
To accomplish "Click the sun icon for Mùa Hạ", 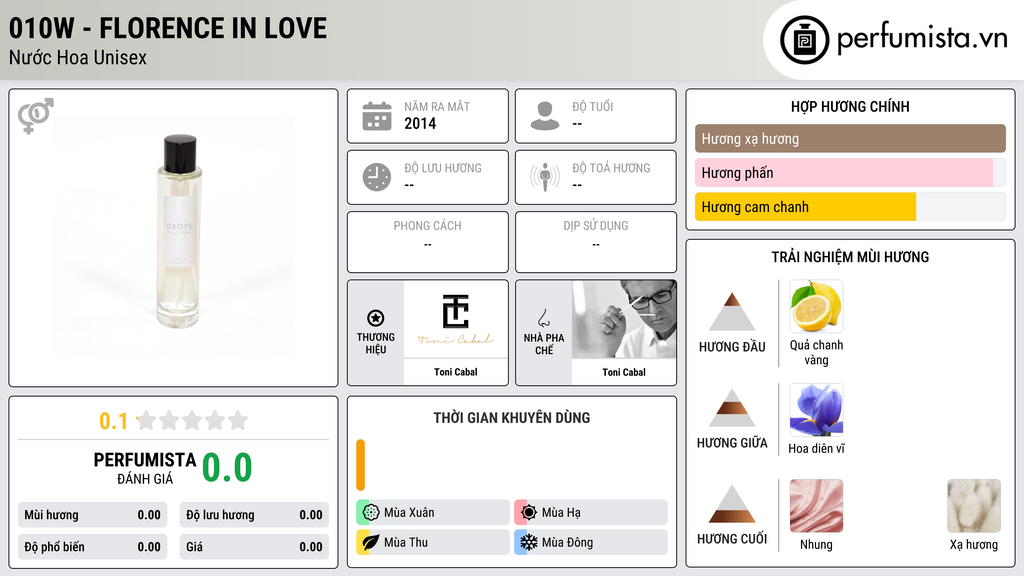I will tap(528, 513).
